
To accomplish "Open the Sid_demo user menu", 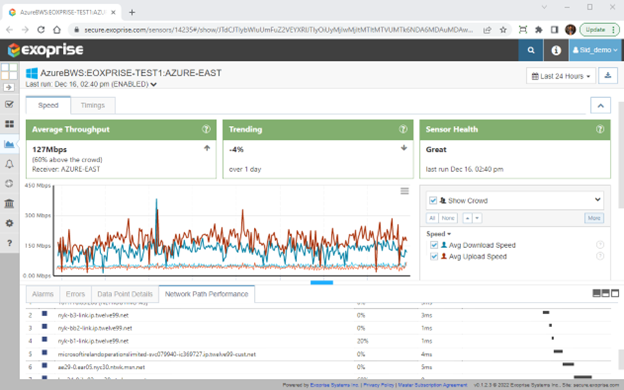I will (595, 50).
